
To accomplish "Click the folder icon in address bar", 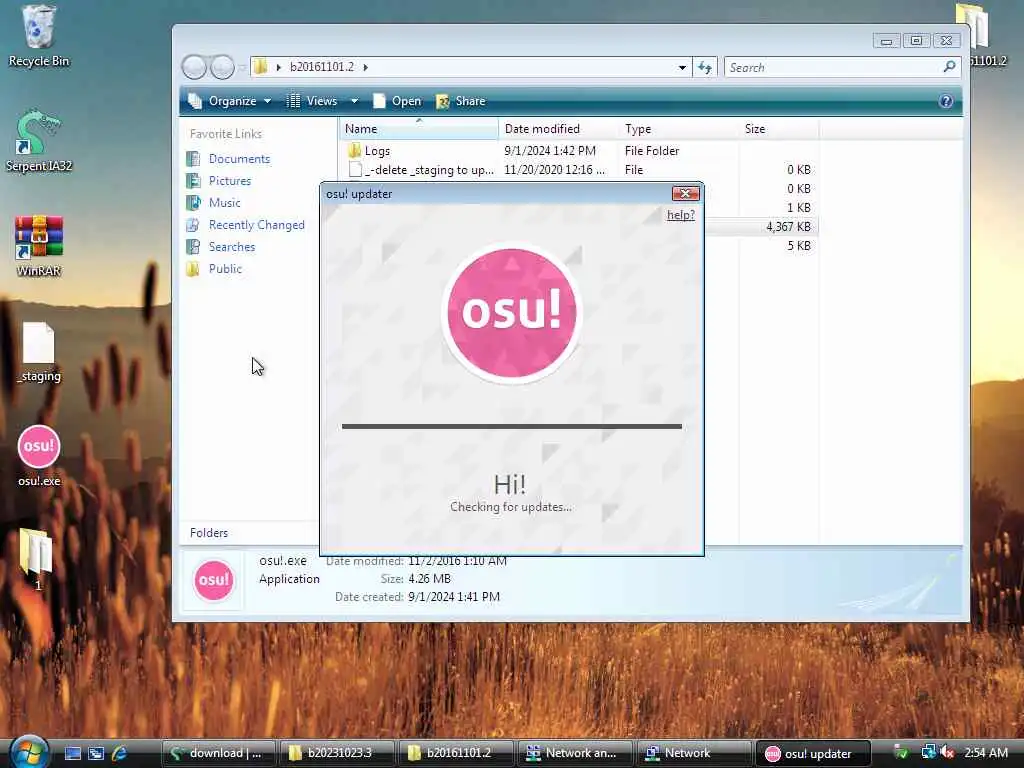I will (x=261, y=67).
